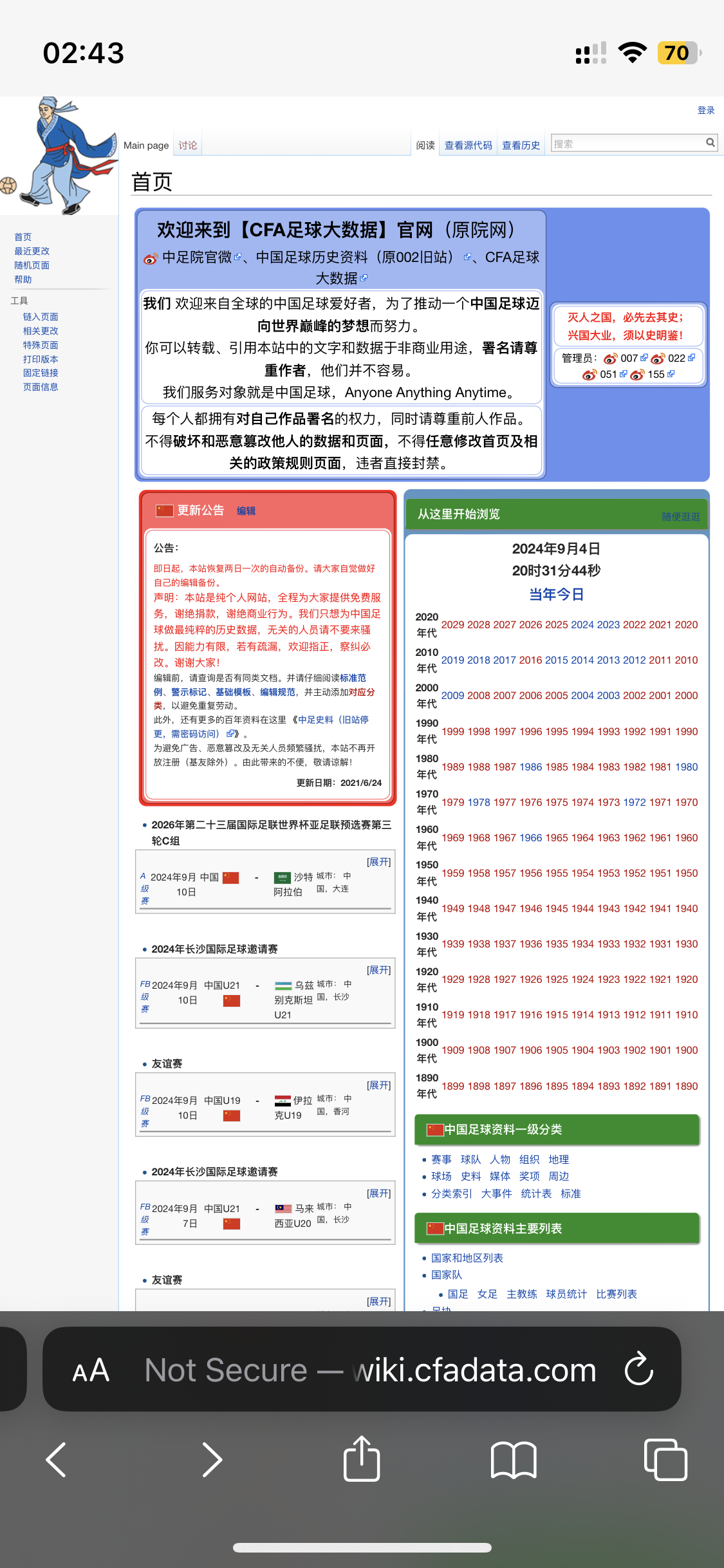Expand the China U21 vs Uzbekistan U21 match
Screen dimensions: 724x1568
tap(378, 970)
